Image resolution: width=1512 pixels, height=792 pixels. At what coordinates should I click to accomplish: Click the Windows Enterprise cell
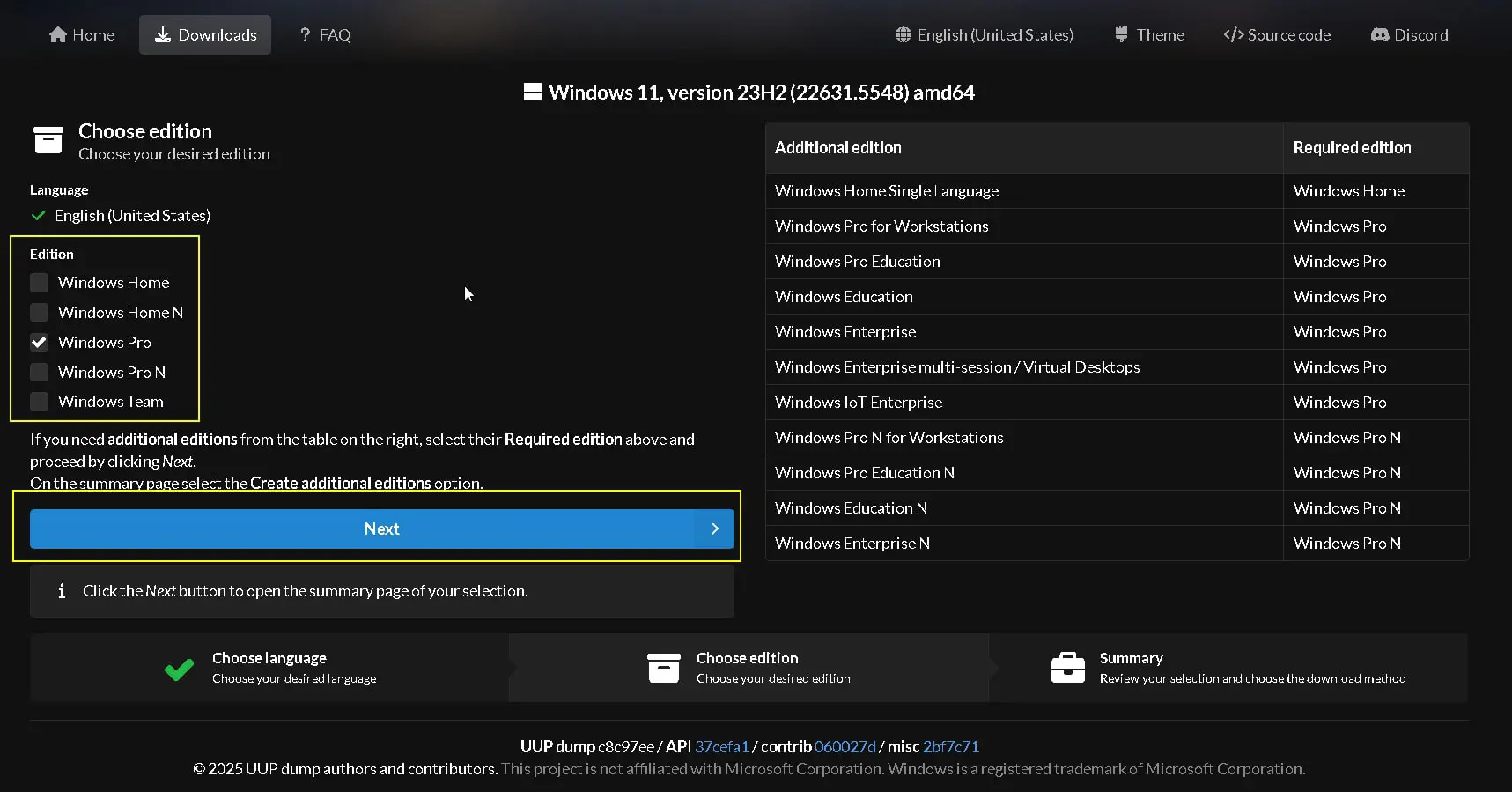coord(1024,332)
